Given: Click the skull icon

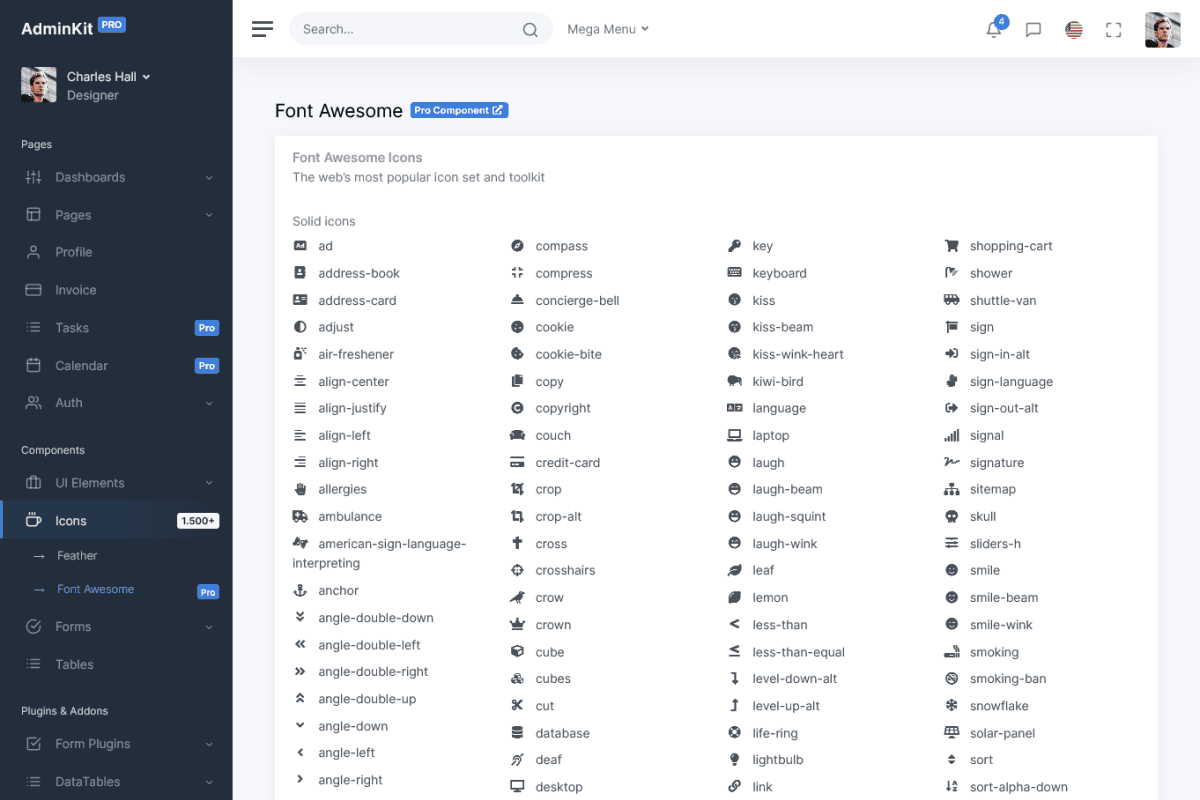Looking at the screenshot, I should pos(951,517).
